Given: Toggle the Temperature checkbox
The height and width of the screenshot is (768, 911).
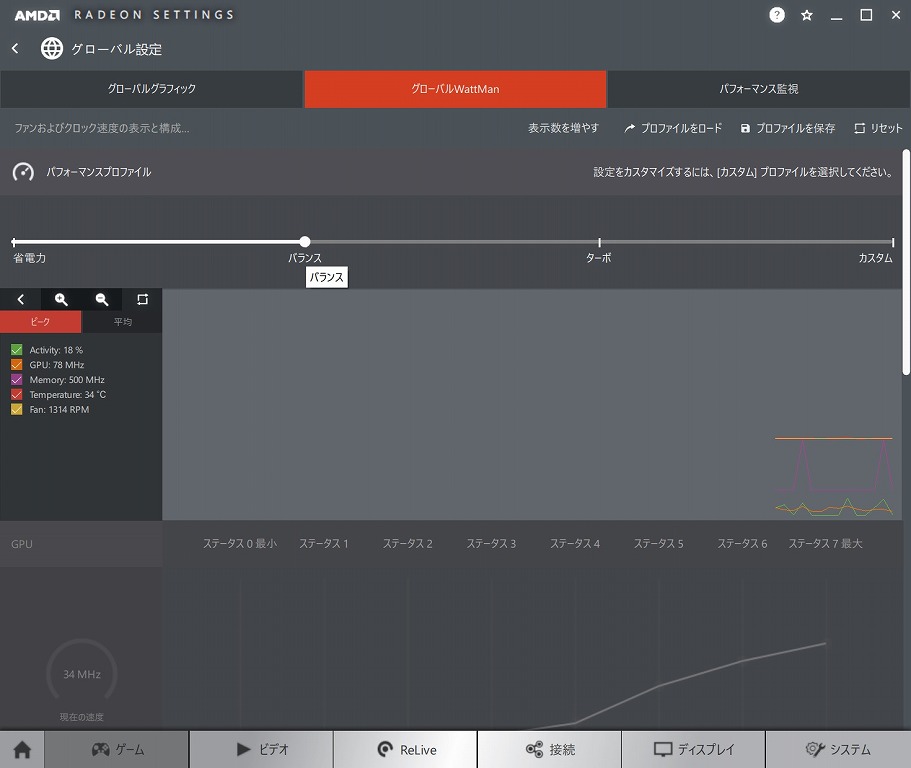Looking at the screenshot, I should tap(16, 394).
